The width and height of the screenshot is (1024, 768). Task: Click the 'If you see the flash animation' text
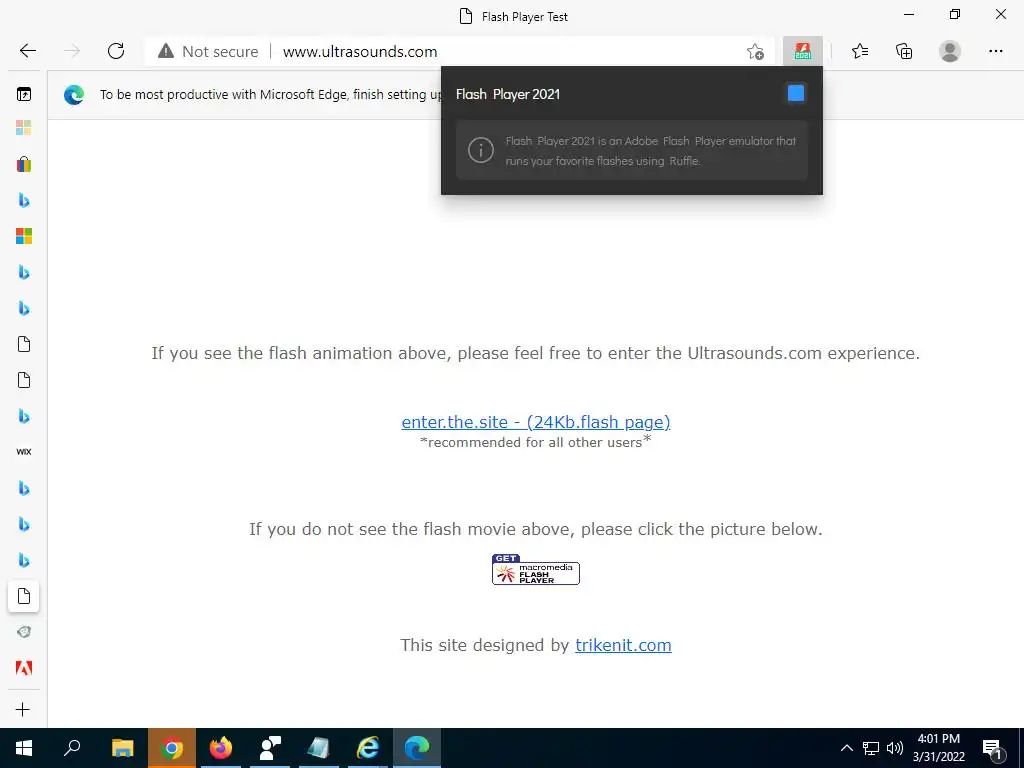(x=536, y=353)
